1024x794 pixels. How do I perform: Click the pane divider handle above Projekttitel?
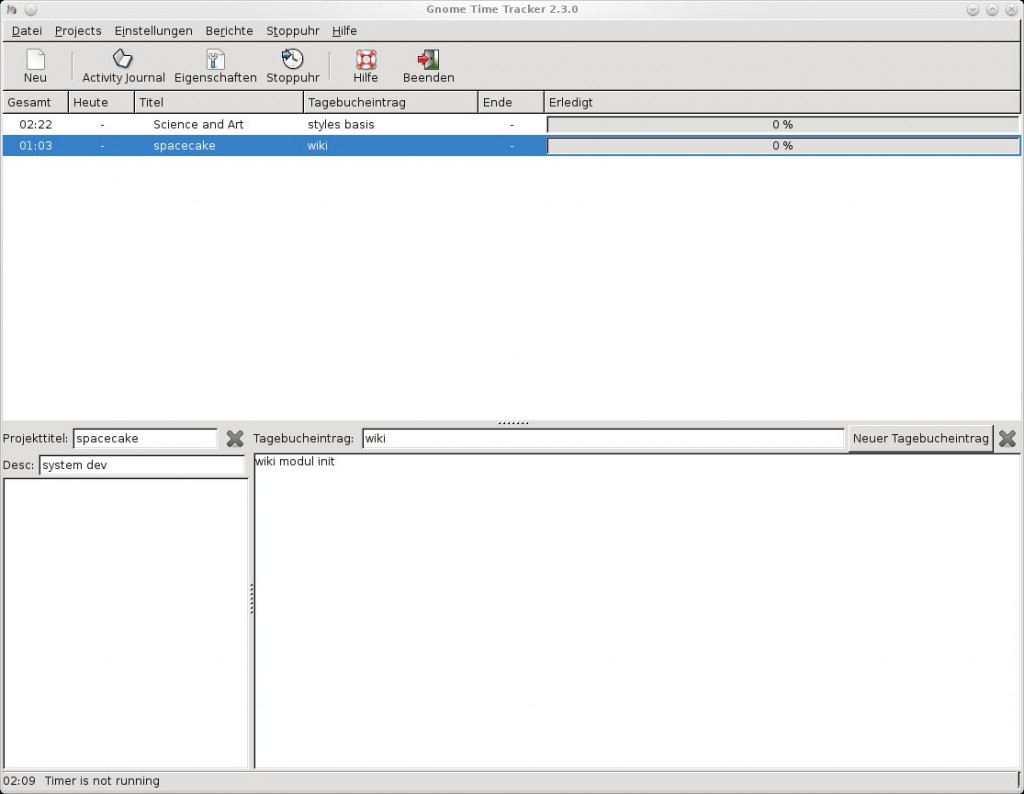[x=512, y=421]
